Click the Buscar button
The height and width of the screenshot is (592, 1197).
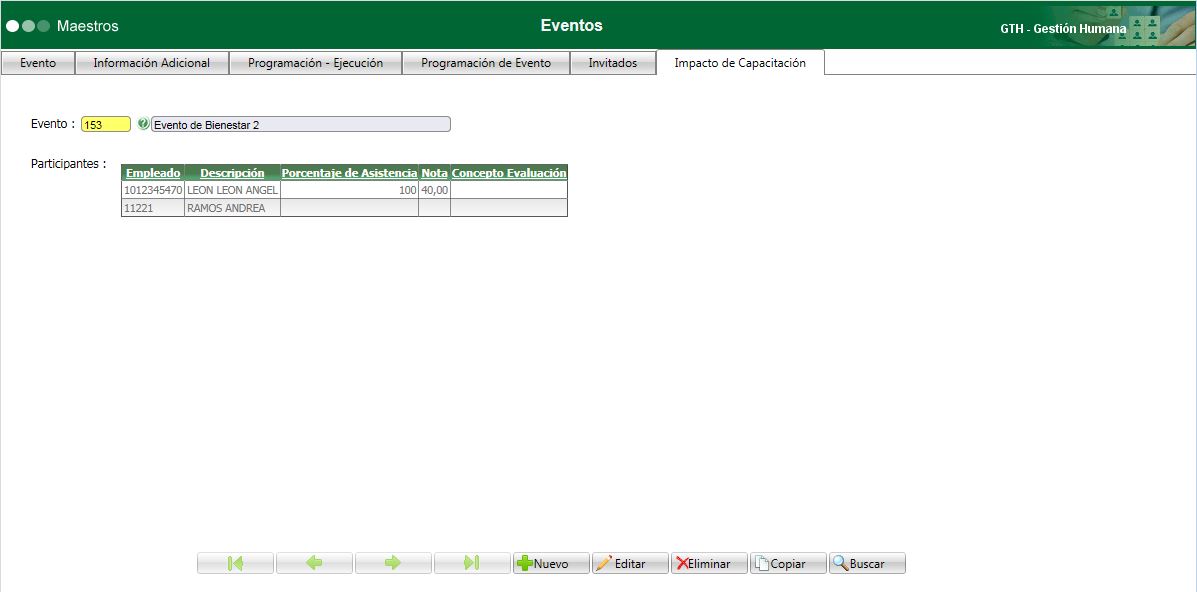pyautogui.click(x=867, y=564)
